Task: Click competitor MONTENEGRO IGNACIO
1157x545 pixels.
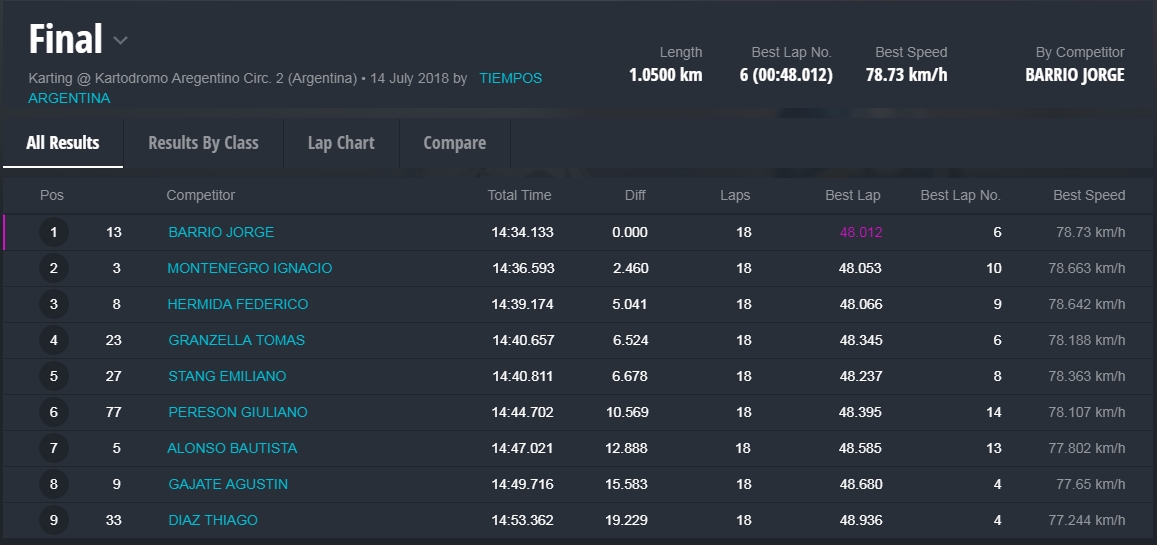Action: 249,268
